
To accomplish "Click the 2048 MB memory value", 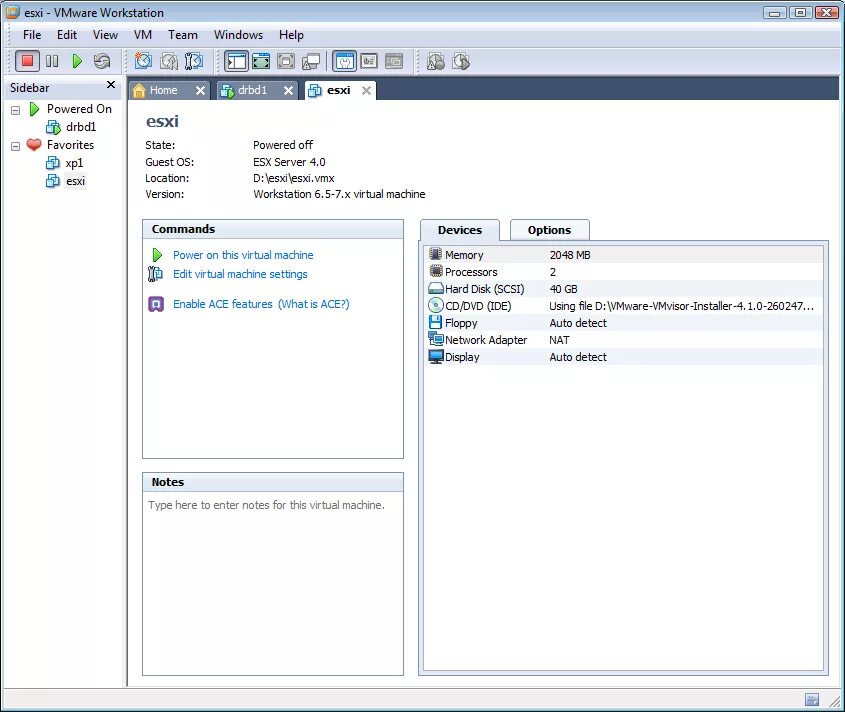I will point(570,255).
